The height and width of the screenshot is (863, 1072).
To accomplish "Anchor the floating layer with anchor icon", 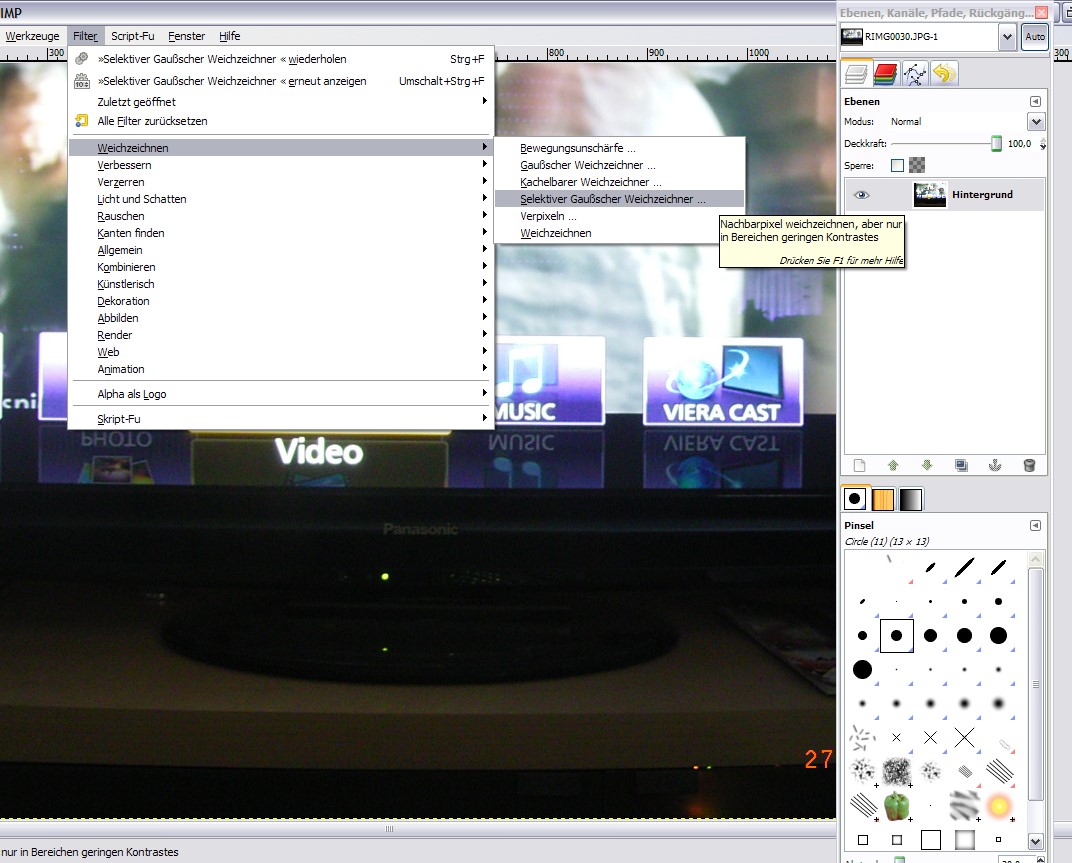I will tap(995, 465).
